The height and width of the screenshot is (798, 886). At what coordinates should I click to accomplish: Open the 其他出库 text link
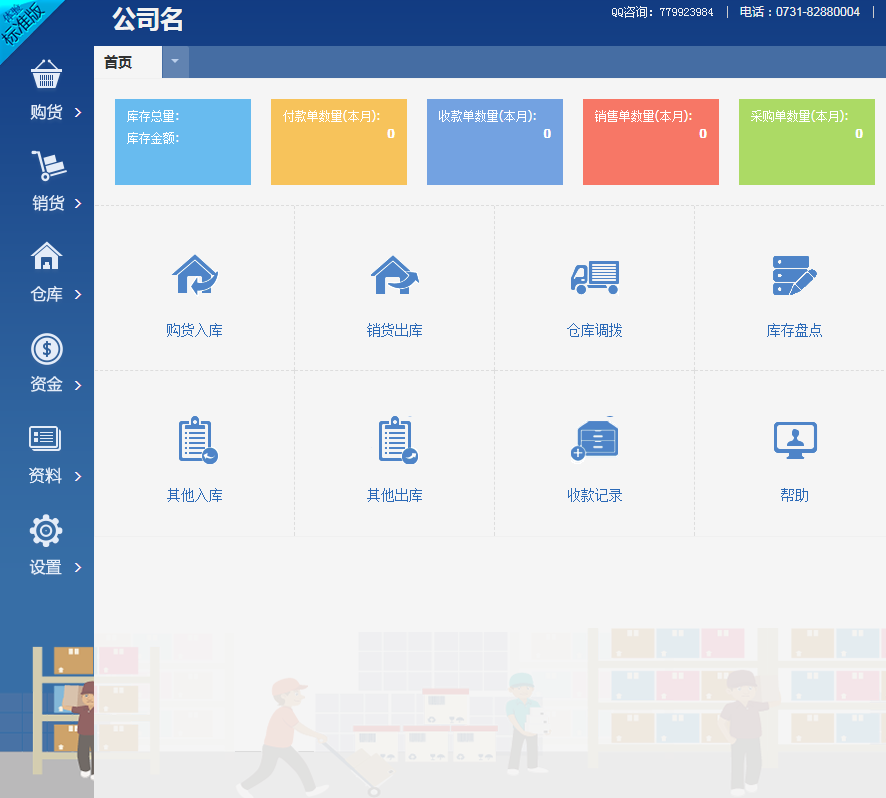394,495
